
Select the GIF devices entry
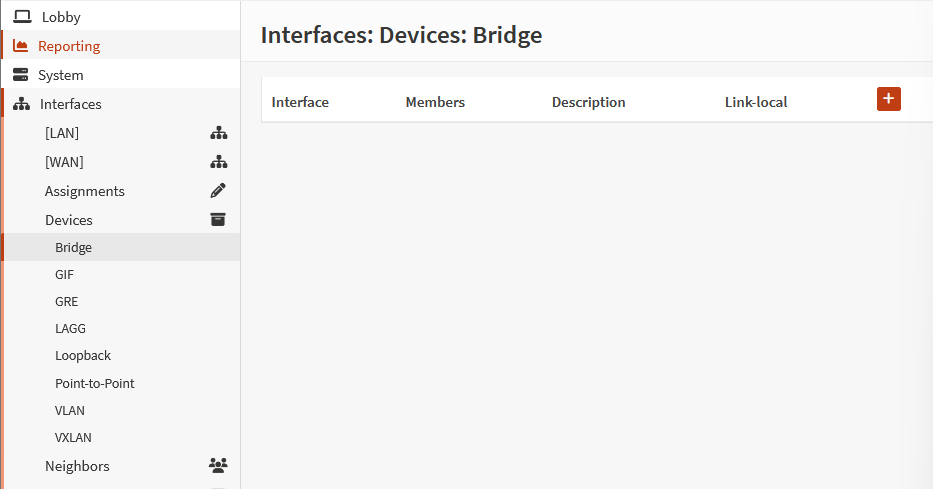(x=64, y=274)
